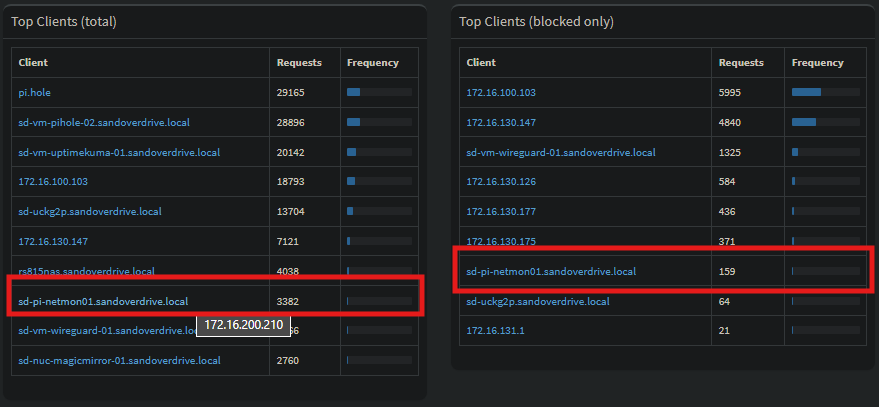This screenshot has height=407, width=879.
Task: Click the 5995 blocked requests value
Action: point(730,92)
